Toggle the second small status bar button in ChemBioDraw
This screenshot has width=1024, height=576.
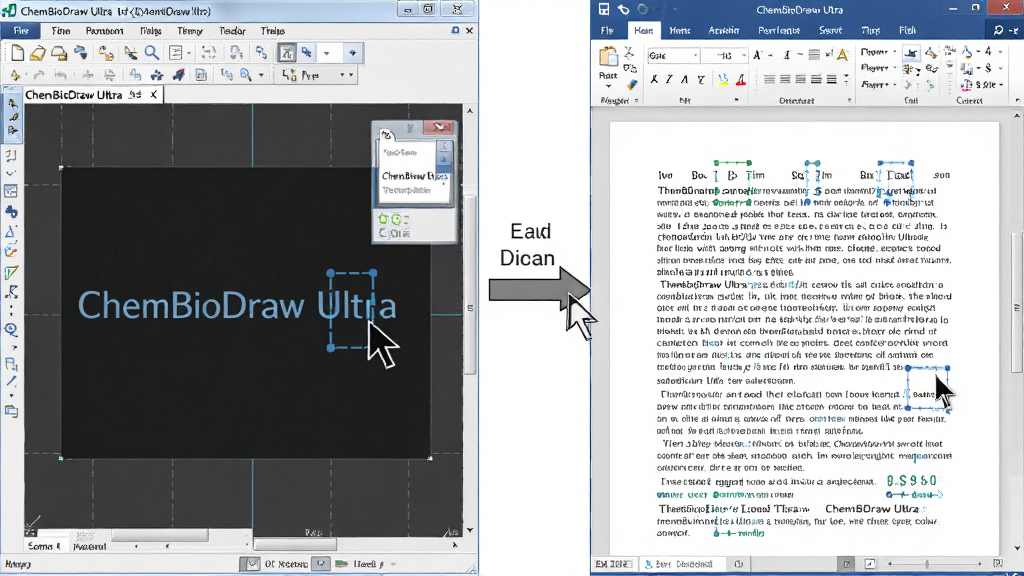click(x=321, y=564)
